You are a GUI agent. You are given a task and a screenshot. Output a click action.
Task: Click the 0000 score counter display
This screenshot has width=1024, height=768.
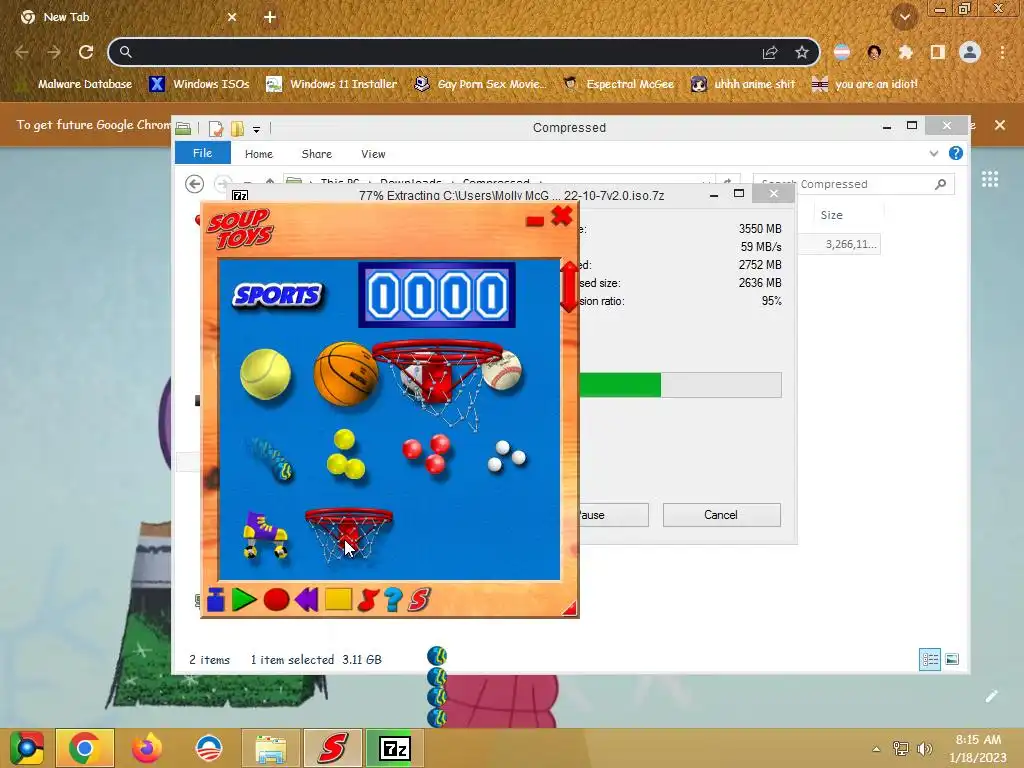pos(437,295)
